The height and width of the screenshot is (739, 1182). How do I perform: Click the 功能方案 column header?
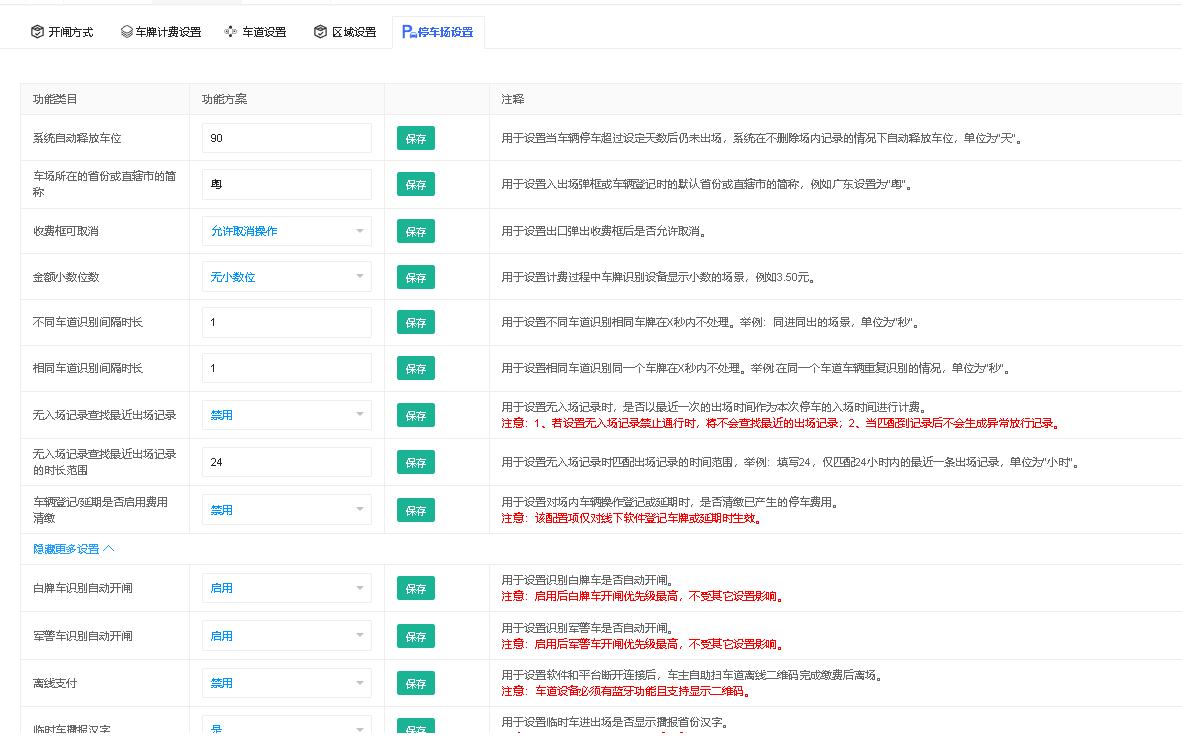click(225, 99)
